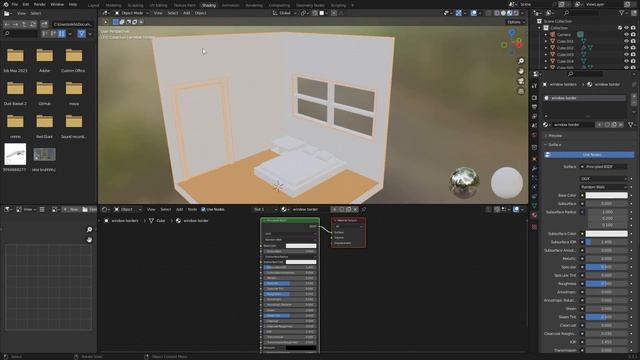This screenshot has height=360, width=640.
Task: Open the Object shader type dropdown in node editor
Action: point(128,209)
